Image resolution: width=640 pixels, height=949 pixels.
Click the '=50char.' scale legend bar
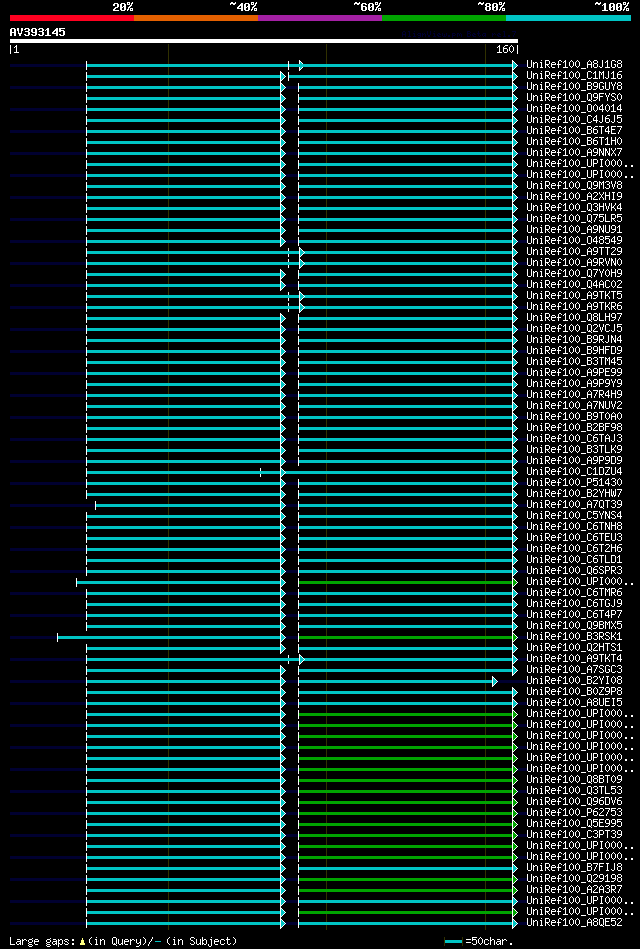pyautogui.click(x=454, y=942)
